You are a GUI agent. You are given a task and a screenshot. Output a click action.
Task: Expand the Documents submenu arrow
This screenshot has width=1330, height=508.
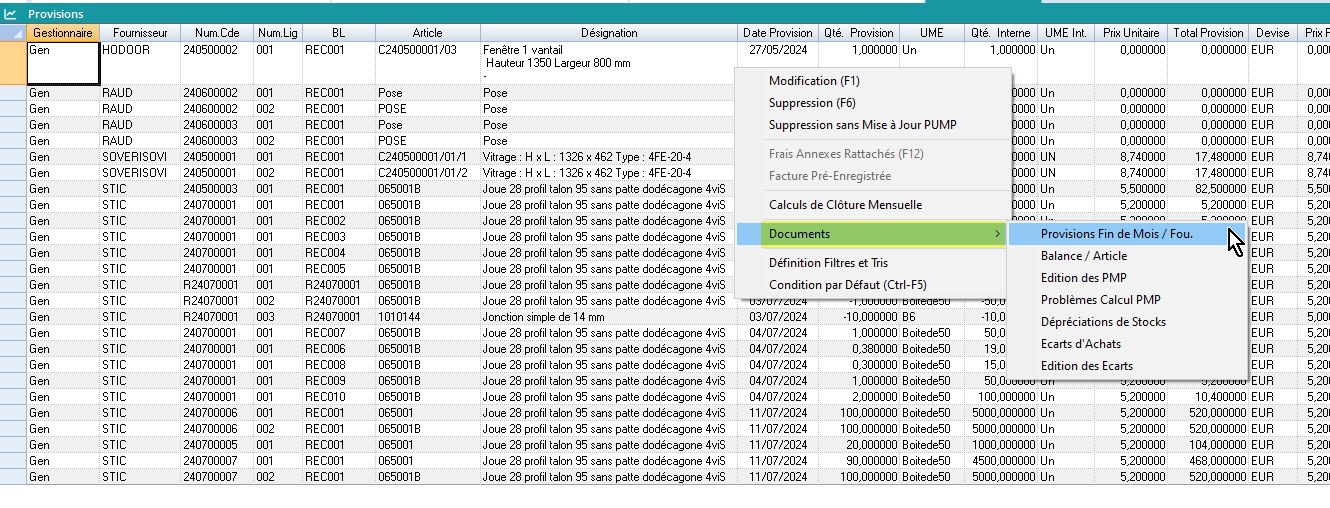pyautogui.click(x=997, y=234)
